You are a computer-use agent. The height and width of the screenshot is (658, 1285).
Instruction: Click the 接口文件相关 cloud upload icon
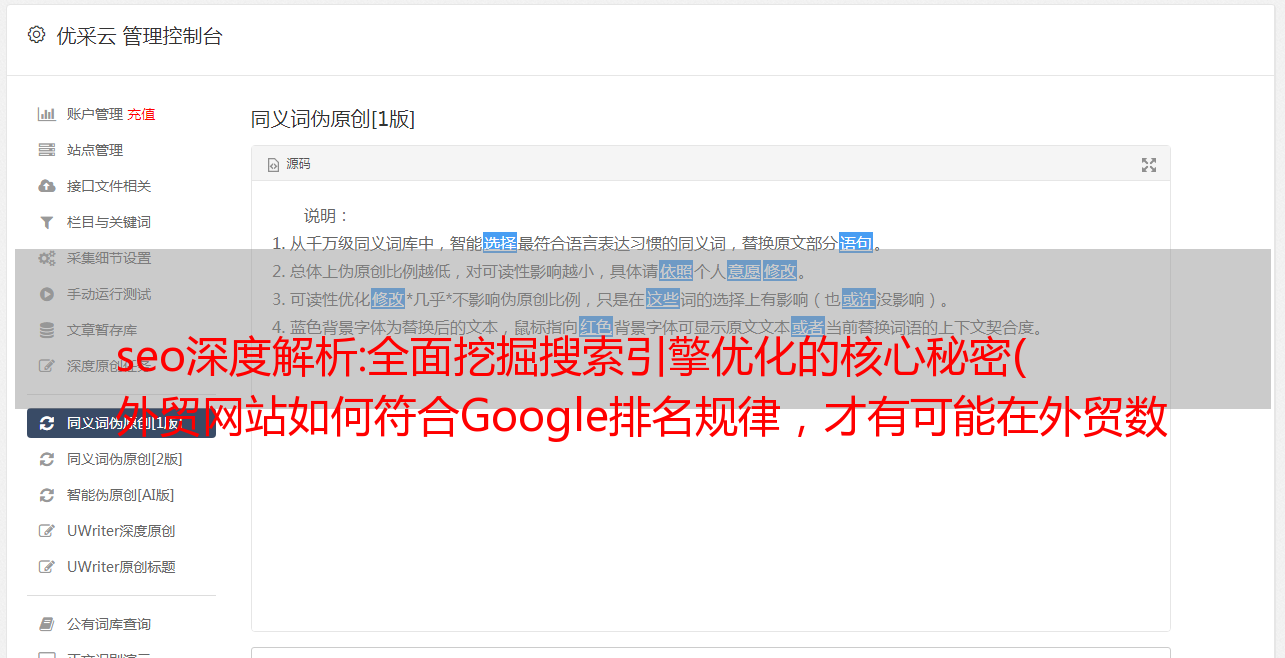click(x=46, y=186)
